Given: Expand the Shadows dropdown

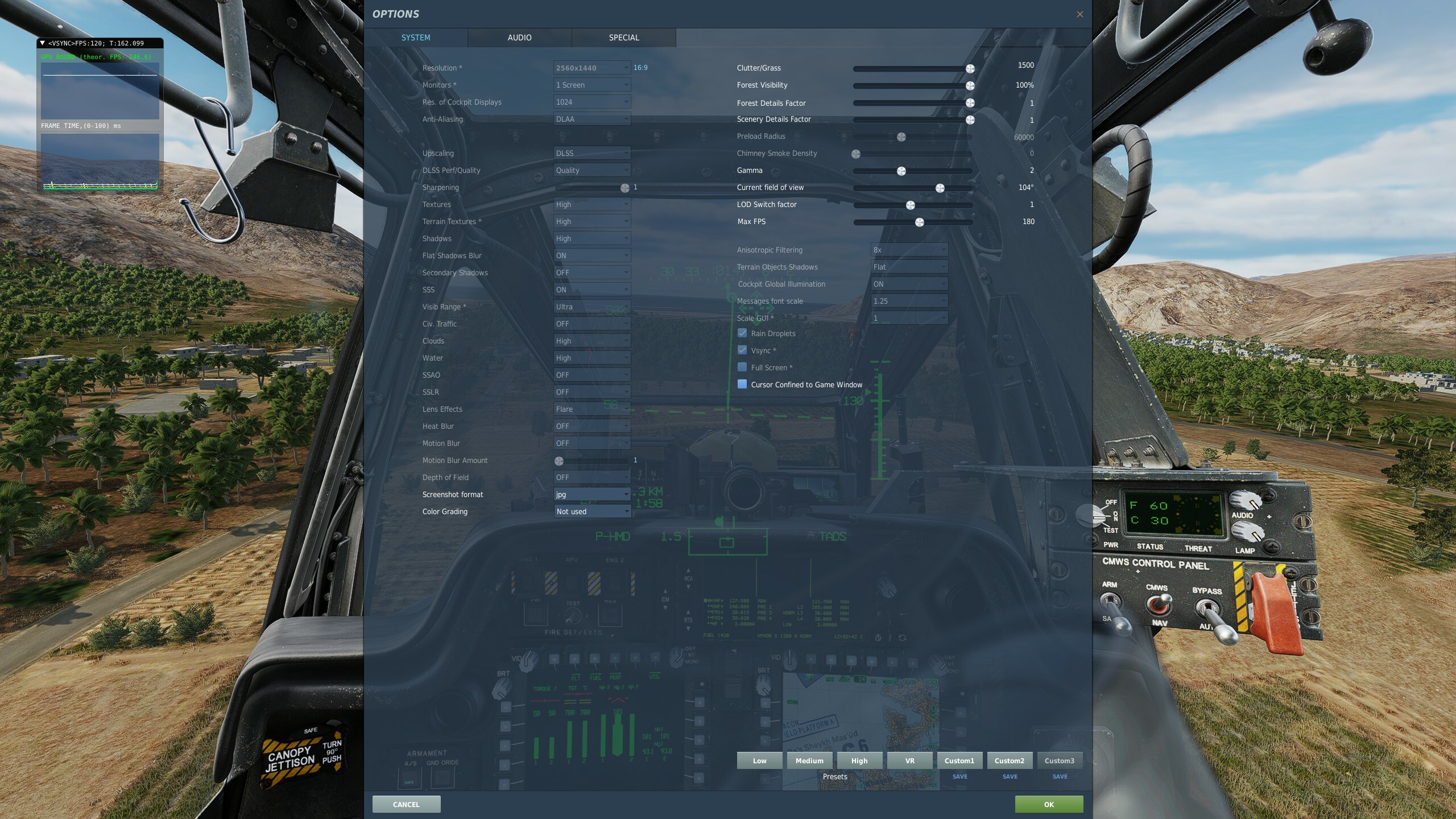Looking at the screenshot, I should 592,238.
